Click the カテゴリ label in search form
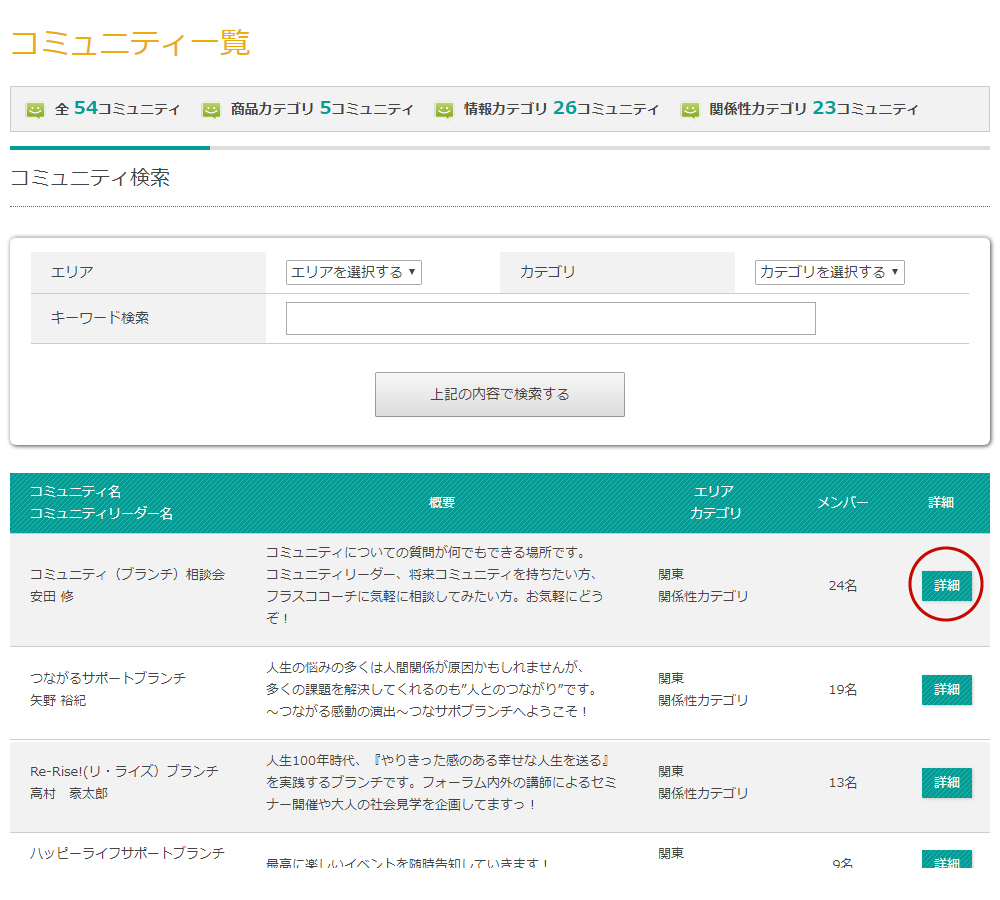The image size is (1000, 900). click(x=548, y=272)
